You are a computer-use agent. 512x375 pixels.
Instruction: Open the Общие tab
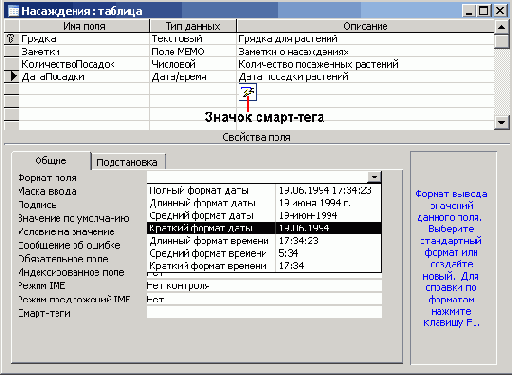tap(51, 161)
